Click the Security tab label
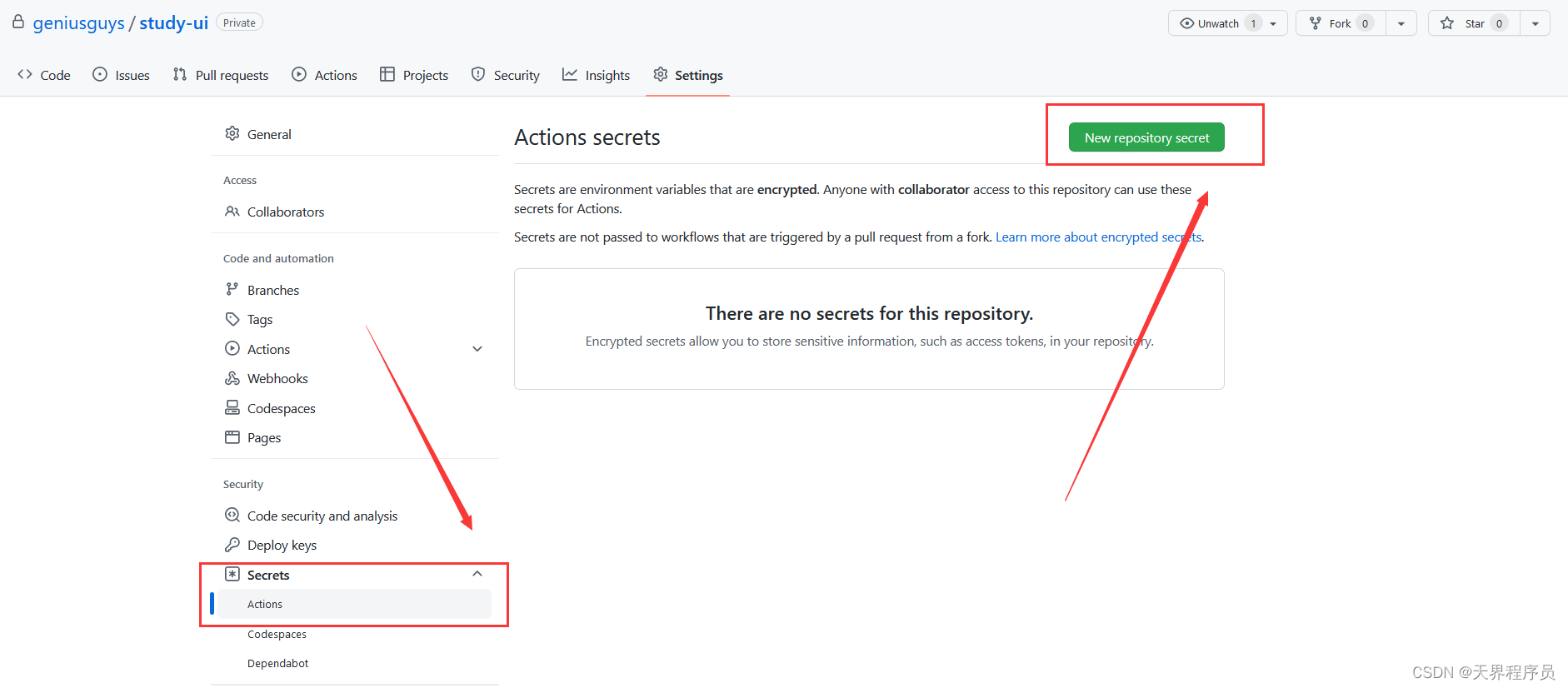The image size is (1568, 688). [517, 75]
